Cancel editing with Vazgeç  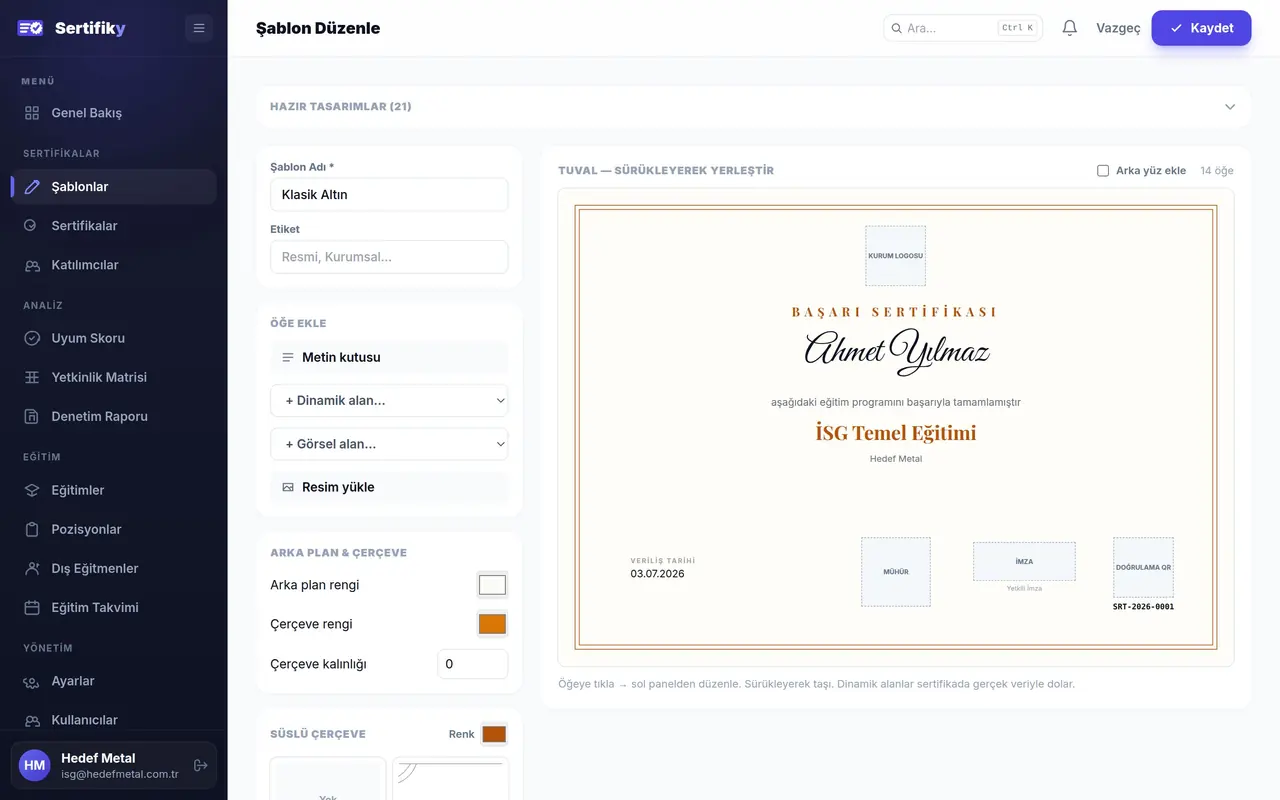click(x=1118, y=28)
